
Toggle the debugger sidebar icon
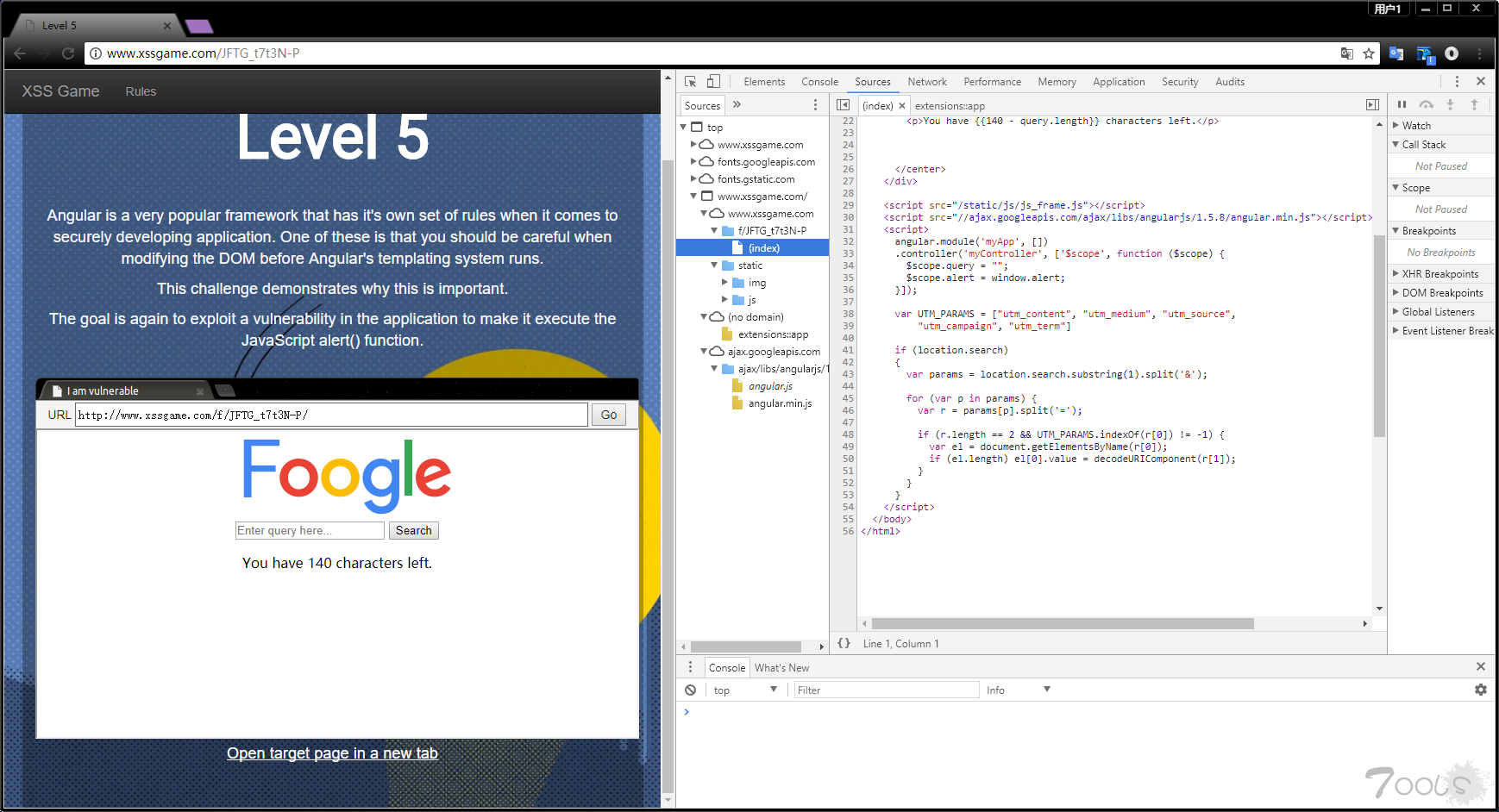click(x=1372, y=105)
